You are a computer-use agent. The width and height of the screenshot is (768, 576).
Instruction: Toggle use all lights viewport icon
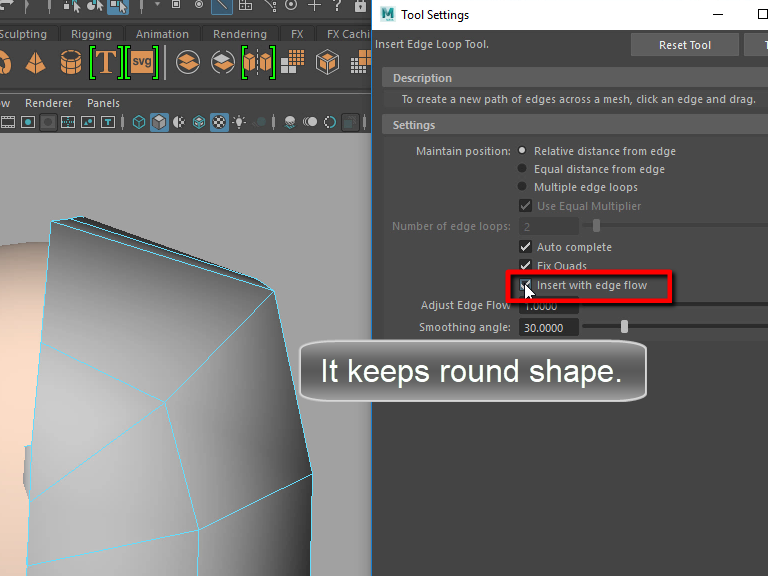240,122
